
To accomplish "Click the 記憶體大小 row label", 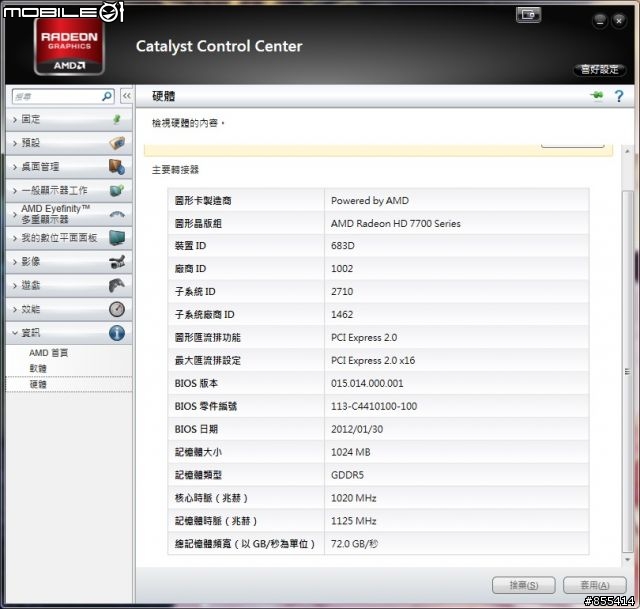I will point(198,452).
